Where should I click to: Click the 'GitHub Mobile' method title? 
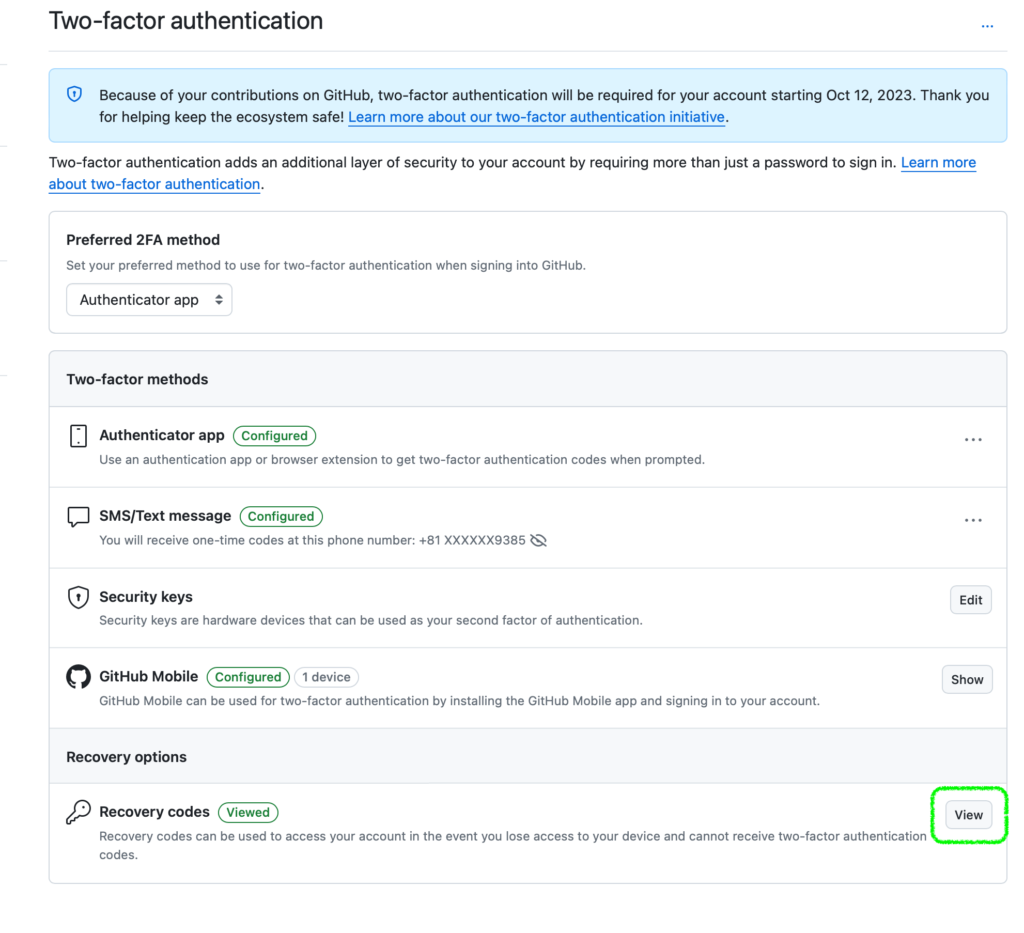pyautogui.click(x=149, y=676)
